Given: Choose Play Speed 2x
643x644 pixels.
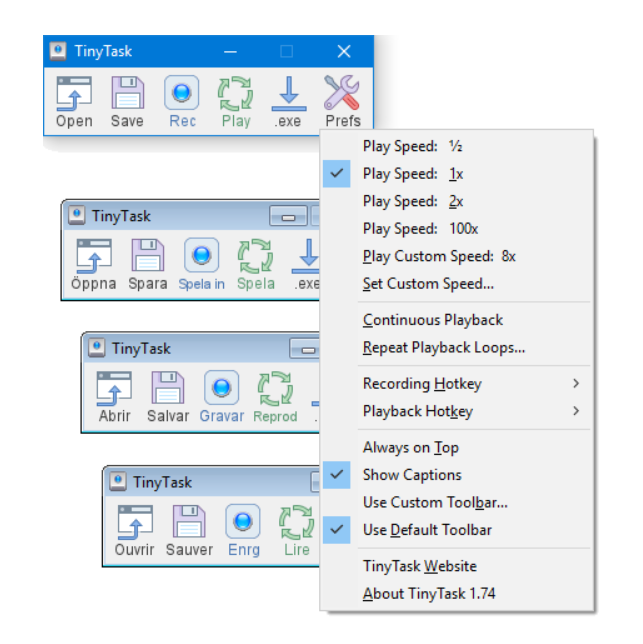Looking at the screenshot, I should (x=457, y=201).
